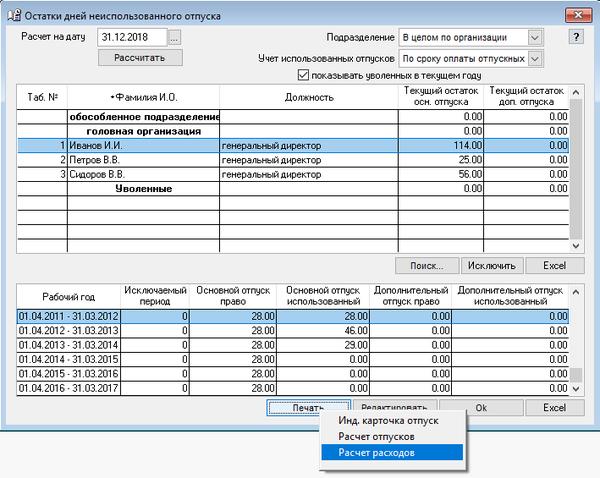Expand the Подразделение dropdown
This screenshot has height=478, width=600.
pyautogui.click(x=535, y=37)
